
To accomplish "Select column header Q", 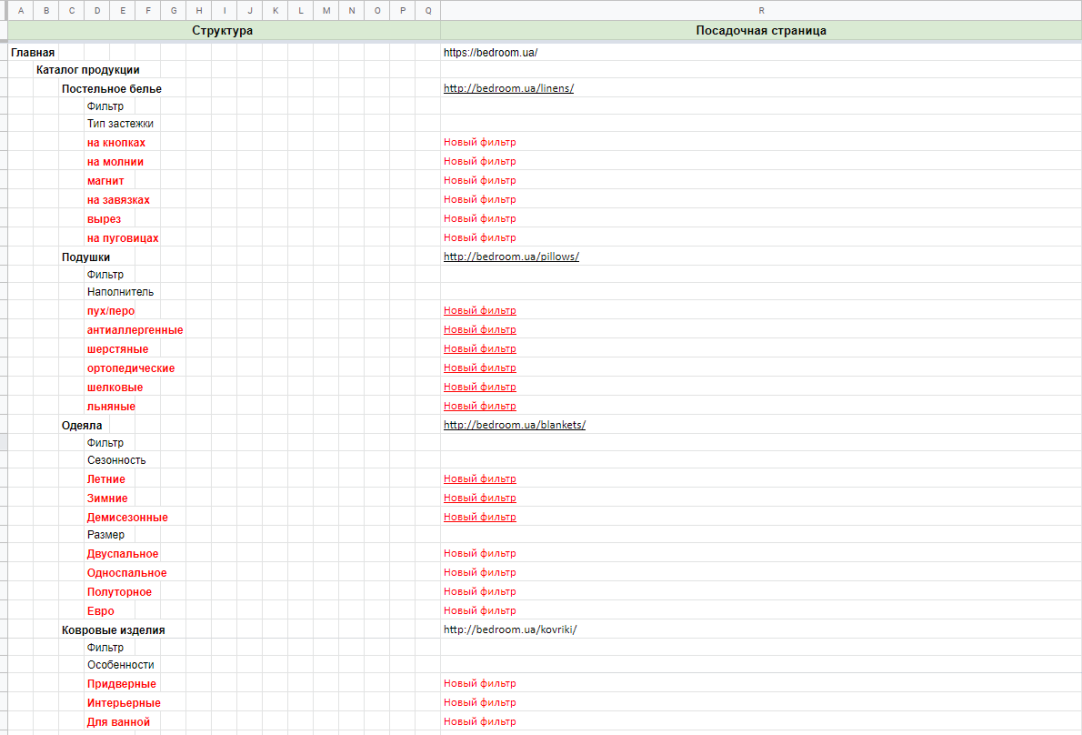I will tap(428, 10).
